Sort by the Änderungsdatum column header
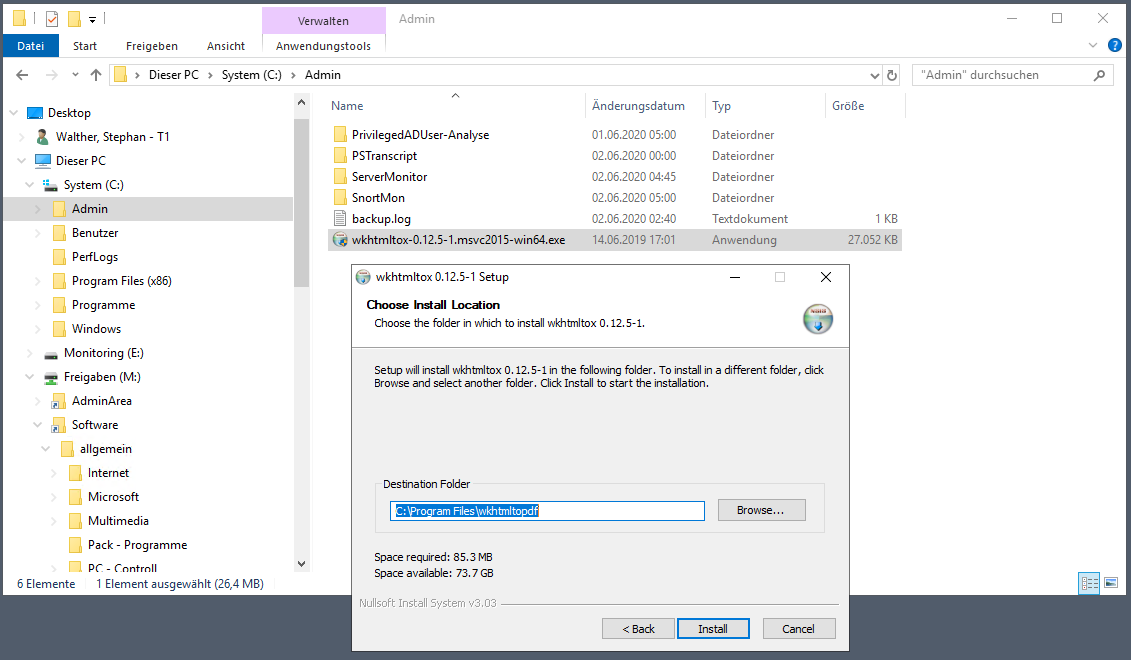Viewport: 1131px width, 660px height. click(x=638, y=106)
